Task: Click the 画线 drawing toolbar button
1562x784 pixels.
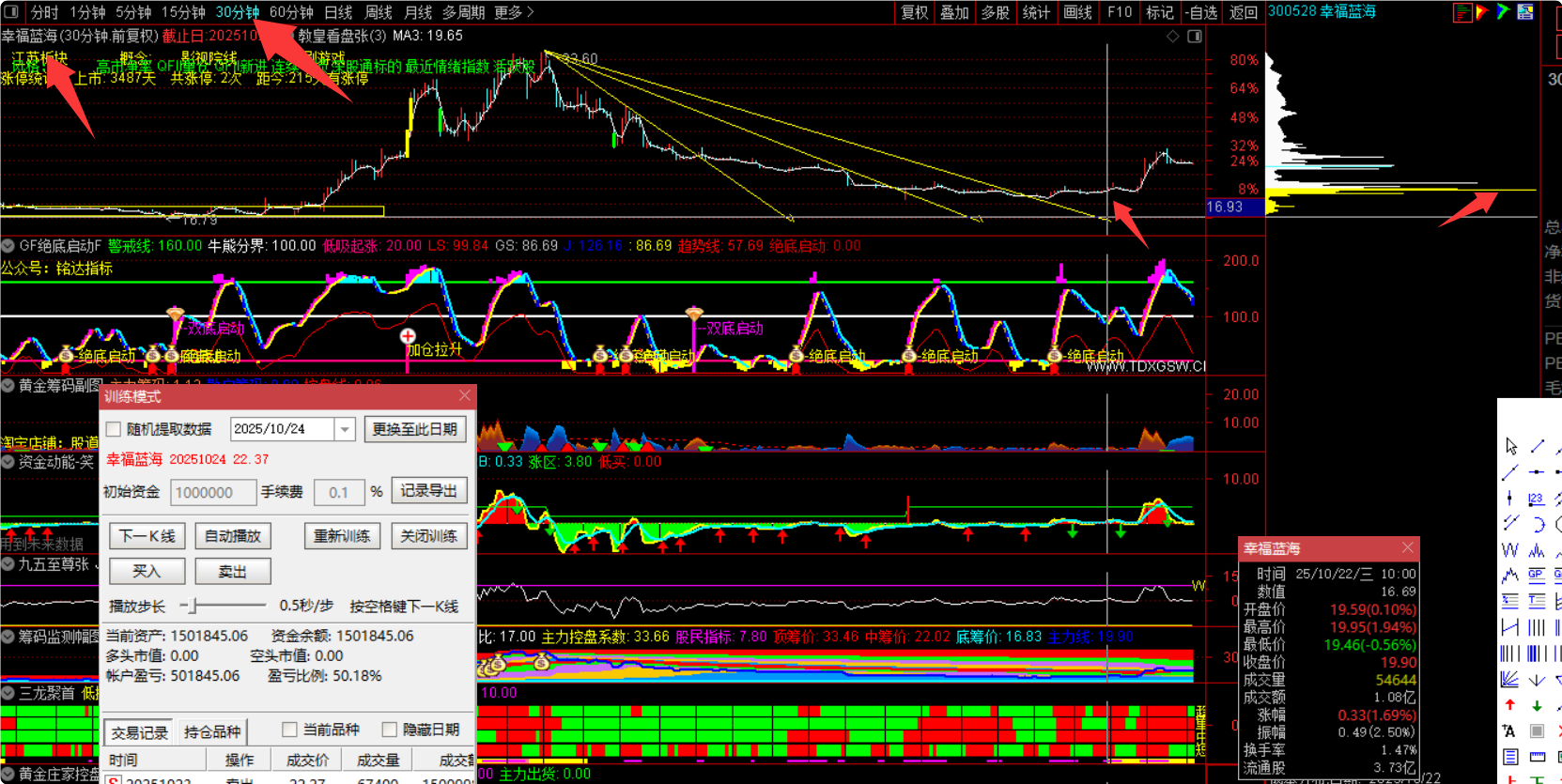Action: (x=1077, y=12)
